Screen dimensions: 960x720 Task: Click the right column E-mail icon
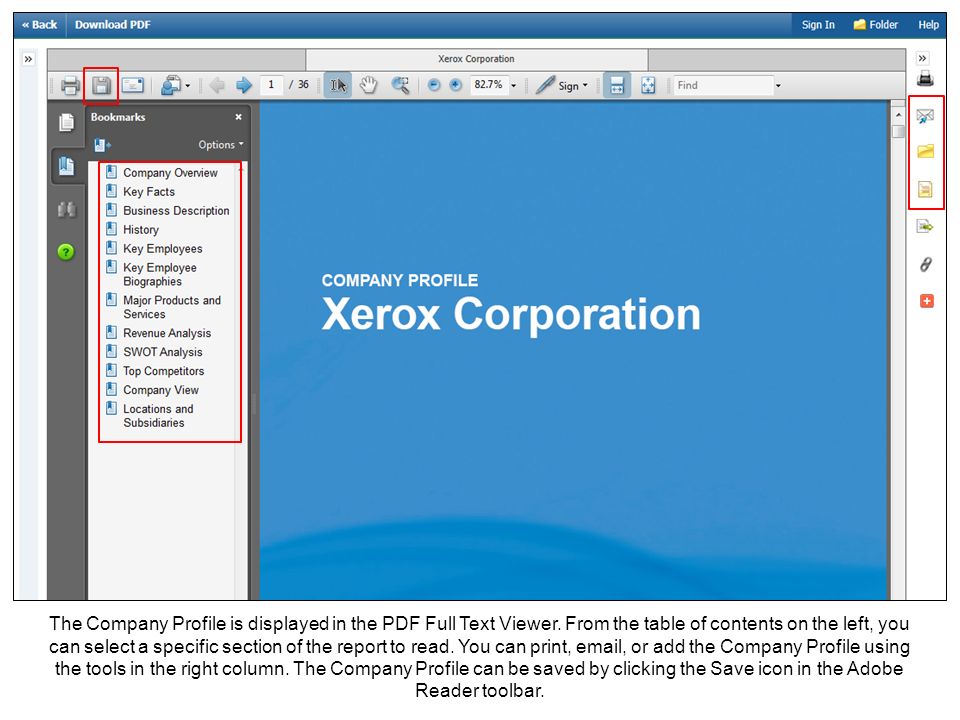click(925, 116)
